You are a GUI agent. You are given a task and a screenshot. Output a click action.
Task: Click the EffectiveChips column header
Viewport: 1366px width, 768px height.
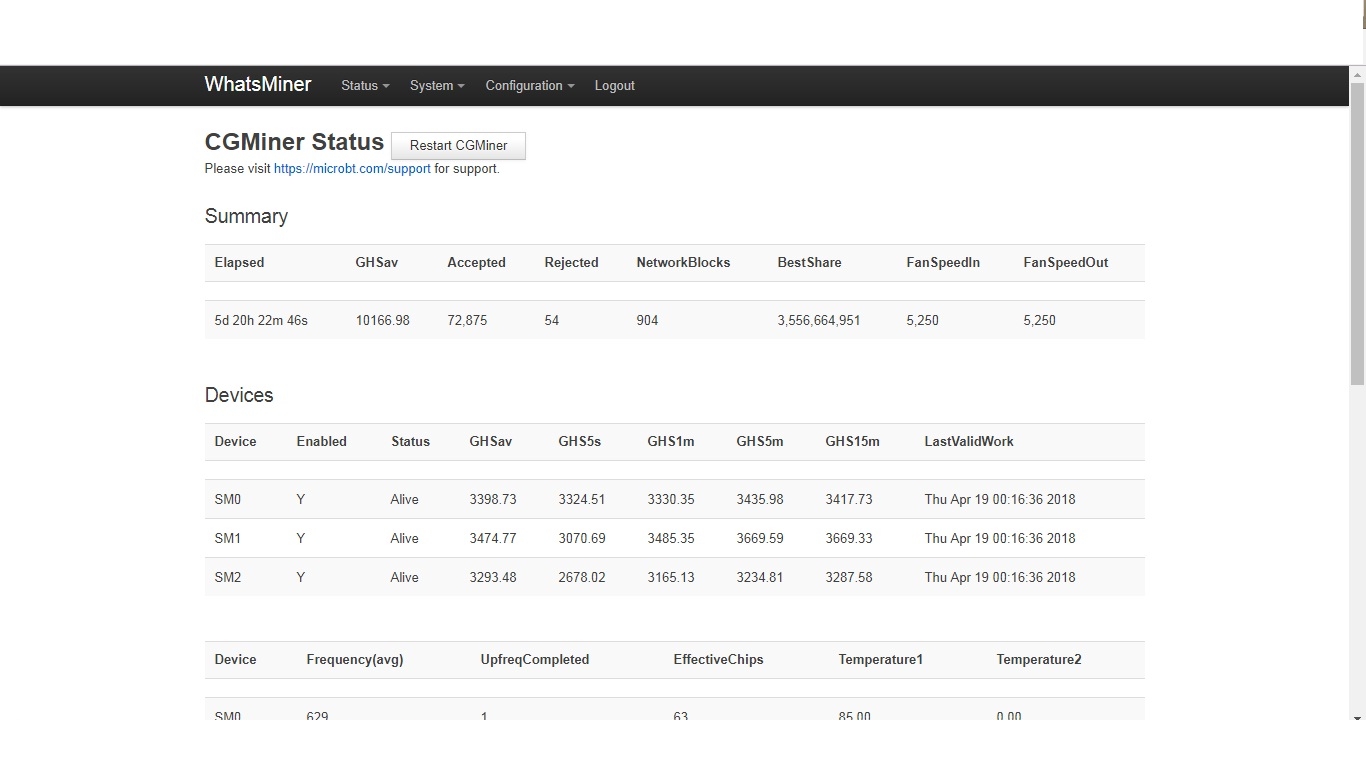coord(718,660)
